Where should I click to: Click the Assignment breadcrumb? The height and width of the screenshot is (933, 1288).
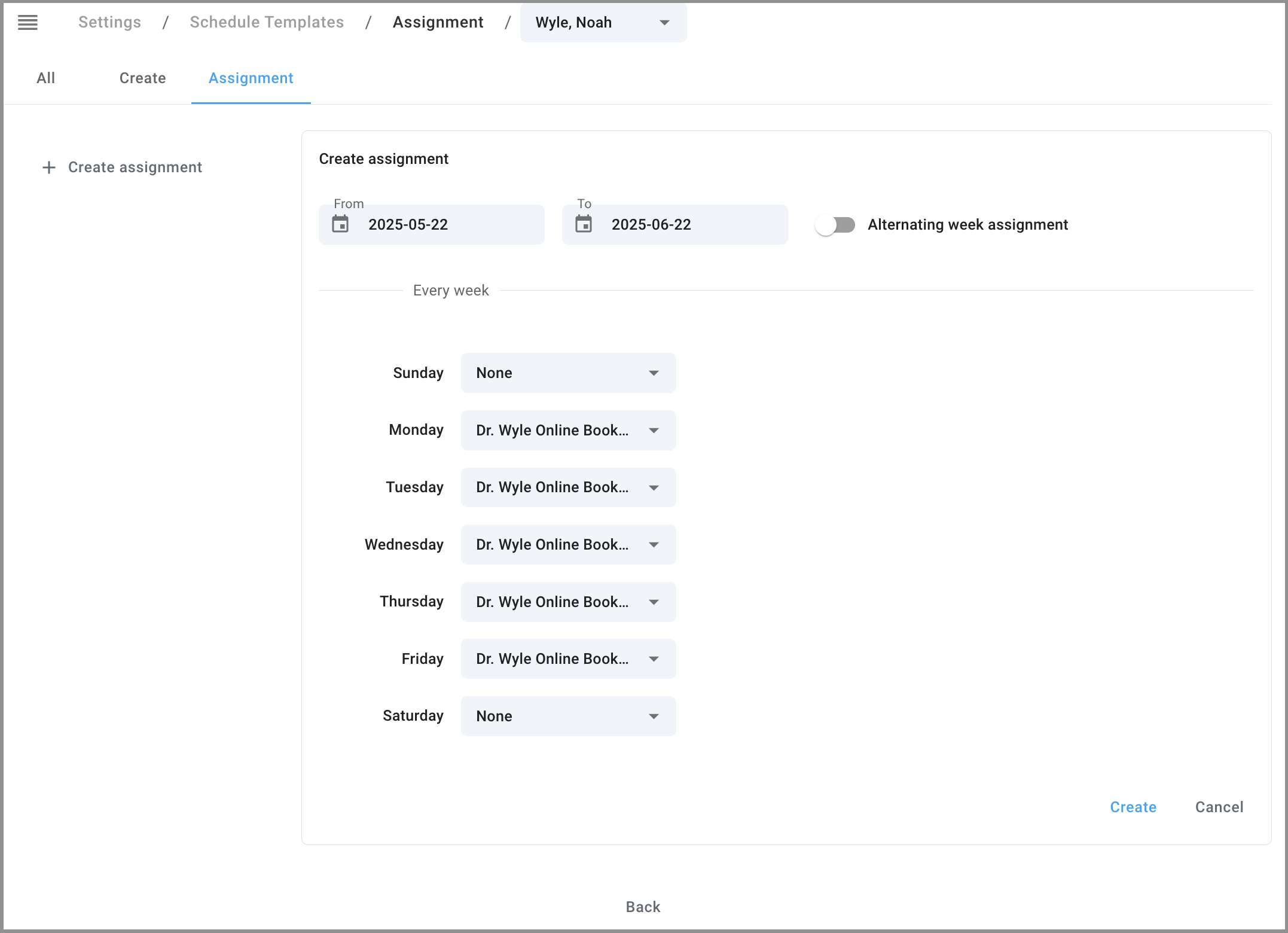point(438,22)
